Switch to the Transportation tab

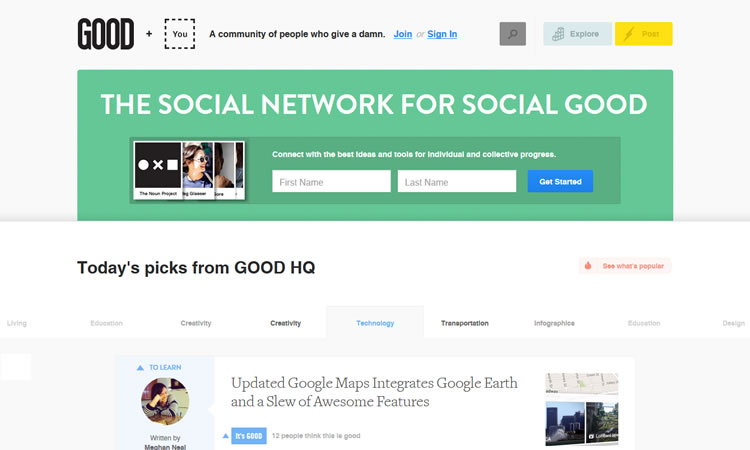coord(465,323)
